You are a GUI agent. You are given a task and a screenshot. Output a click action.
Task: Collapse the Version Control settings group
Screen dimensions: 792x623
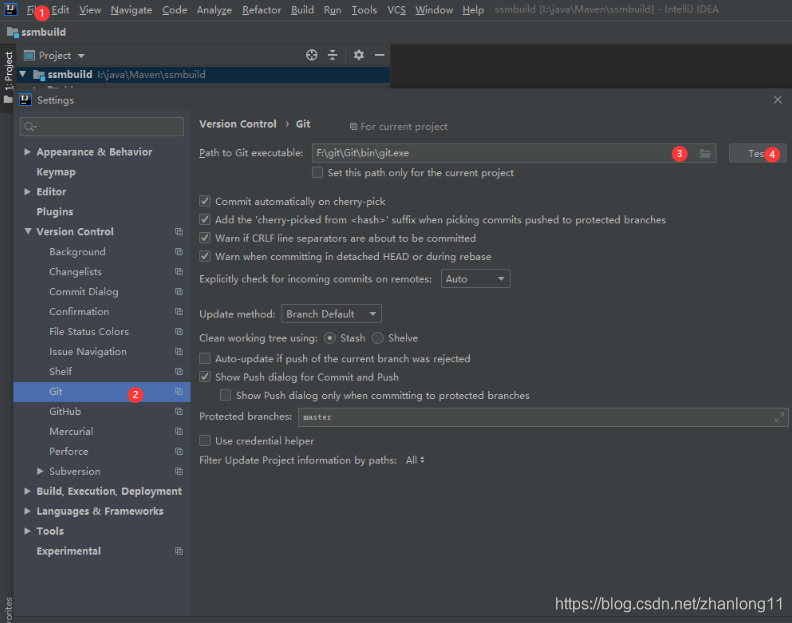[27, 231]
